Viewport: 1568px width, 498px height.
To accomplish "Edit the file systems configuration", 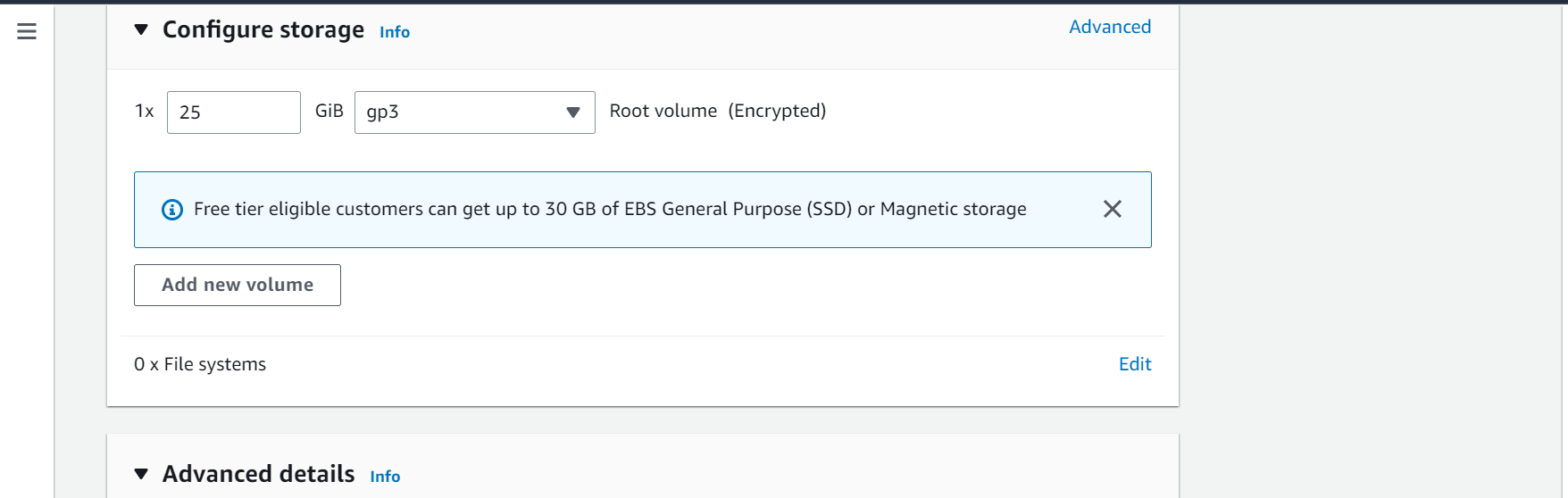I will tap(1135, 364).
